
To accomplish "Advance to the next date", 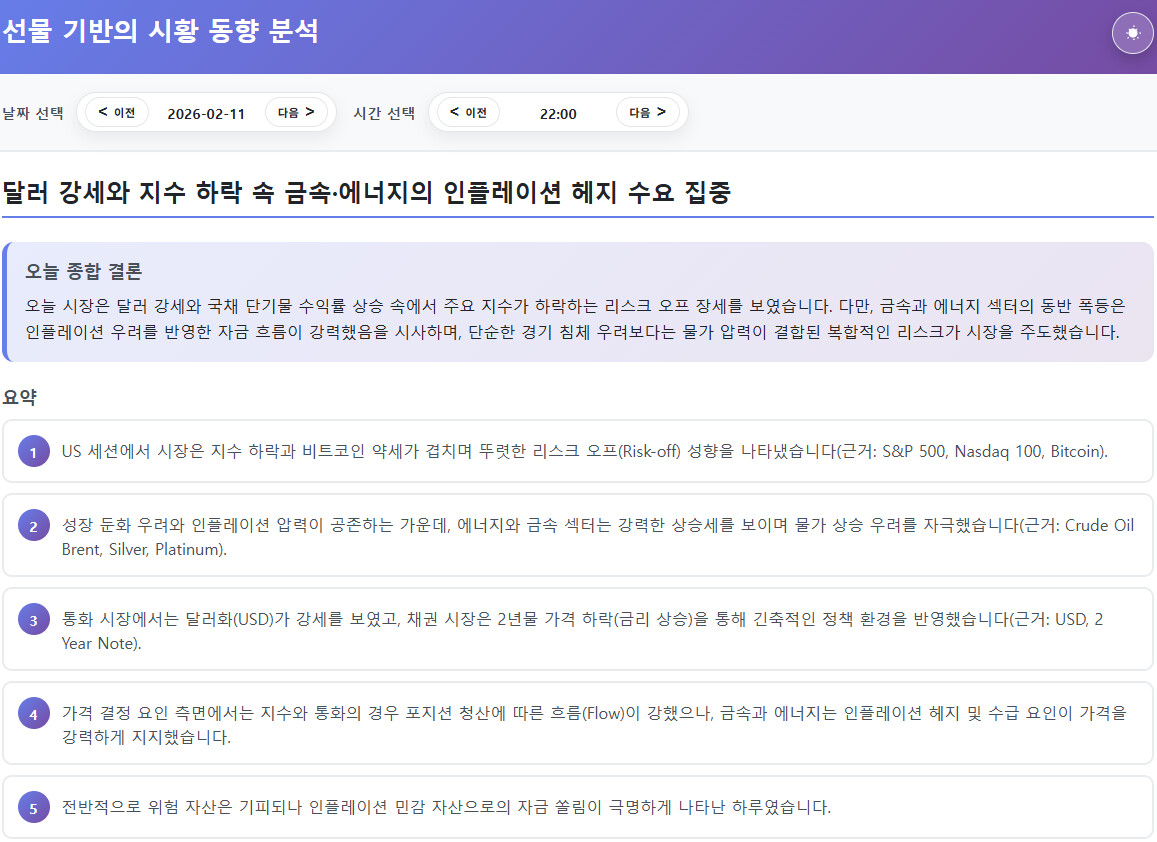I will (x=296, y=112).
